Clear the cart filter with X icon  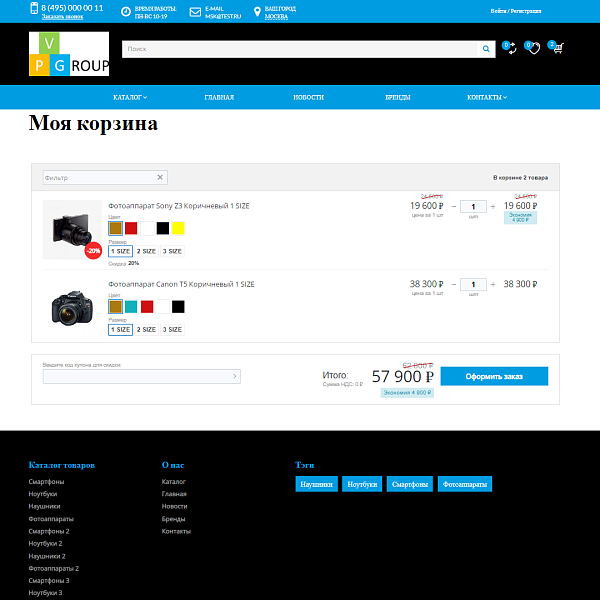(x=160, y=177)
